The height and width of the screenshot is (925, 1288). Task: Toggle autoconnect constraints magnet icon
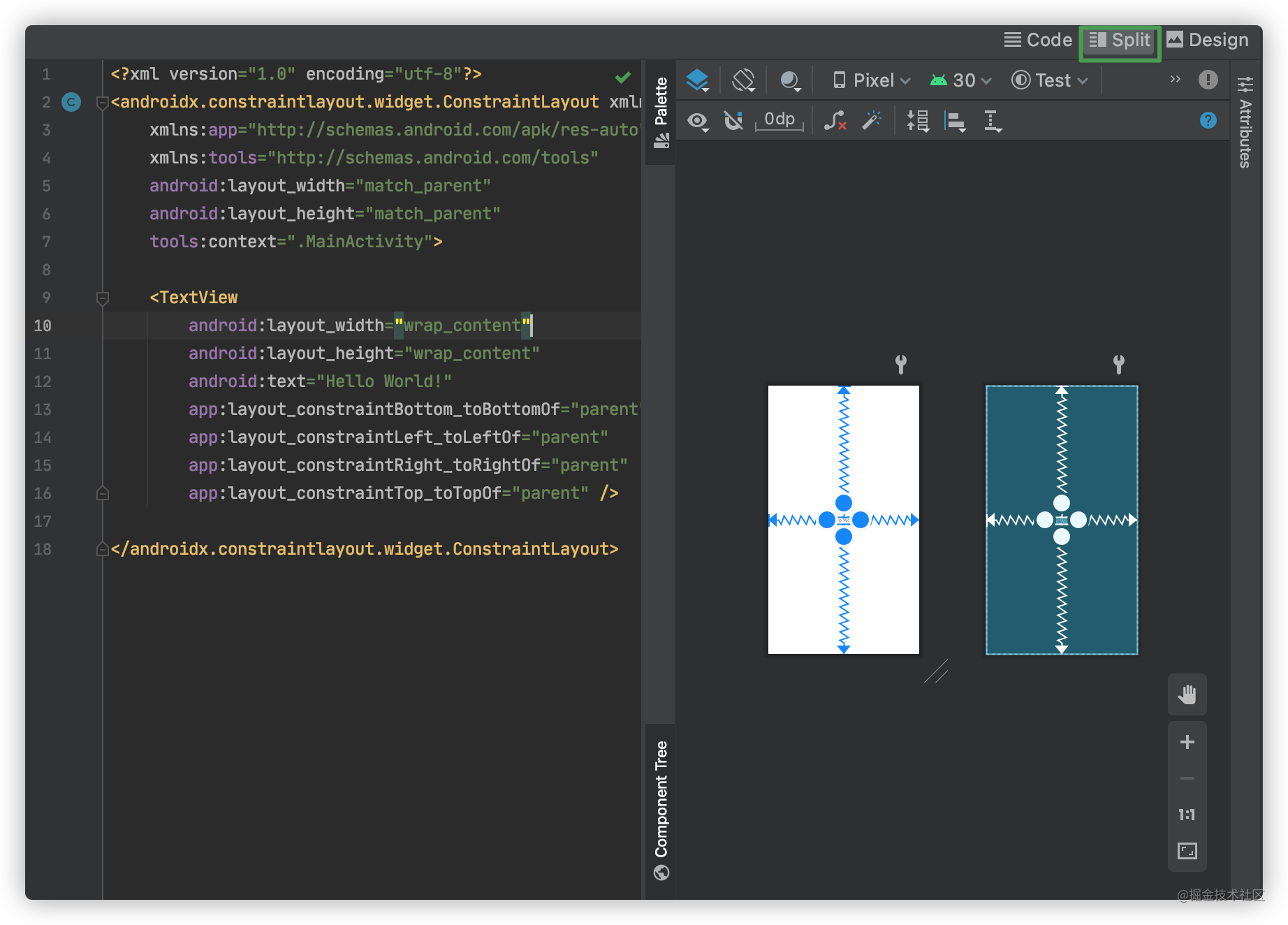733,120
